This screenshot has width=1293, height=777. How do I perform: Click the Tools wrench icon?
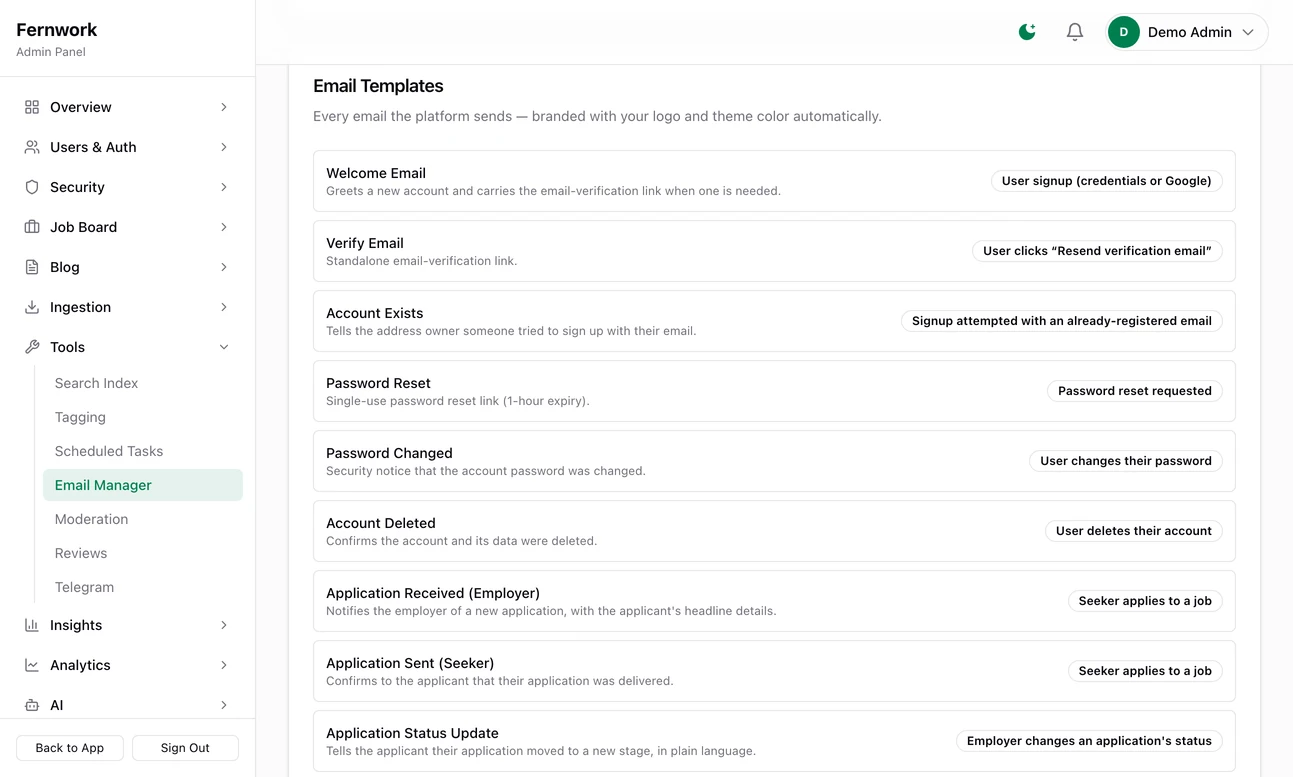click(x=32, y=347)
